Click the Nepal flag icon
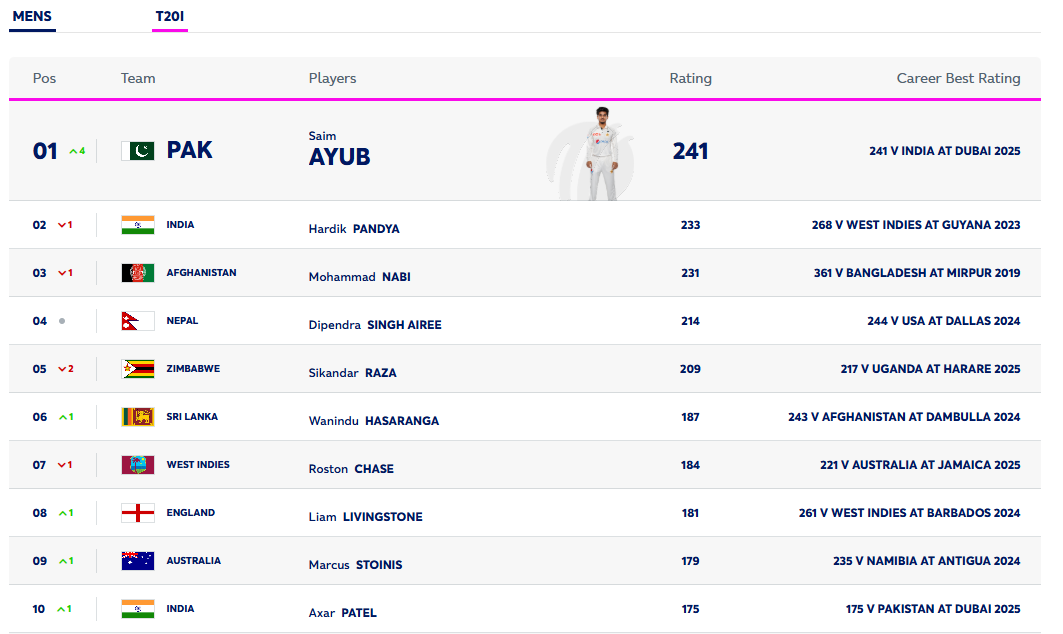 coord(138,321)
